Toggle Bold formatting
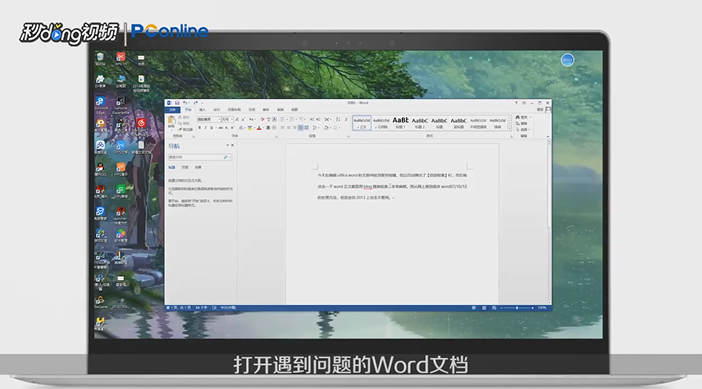Screen dimensions: 702x389 (x=200, y=128)
